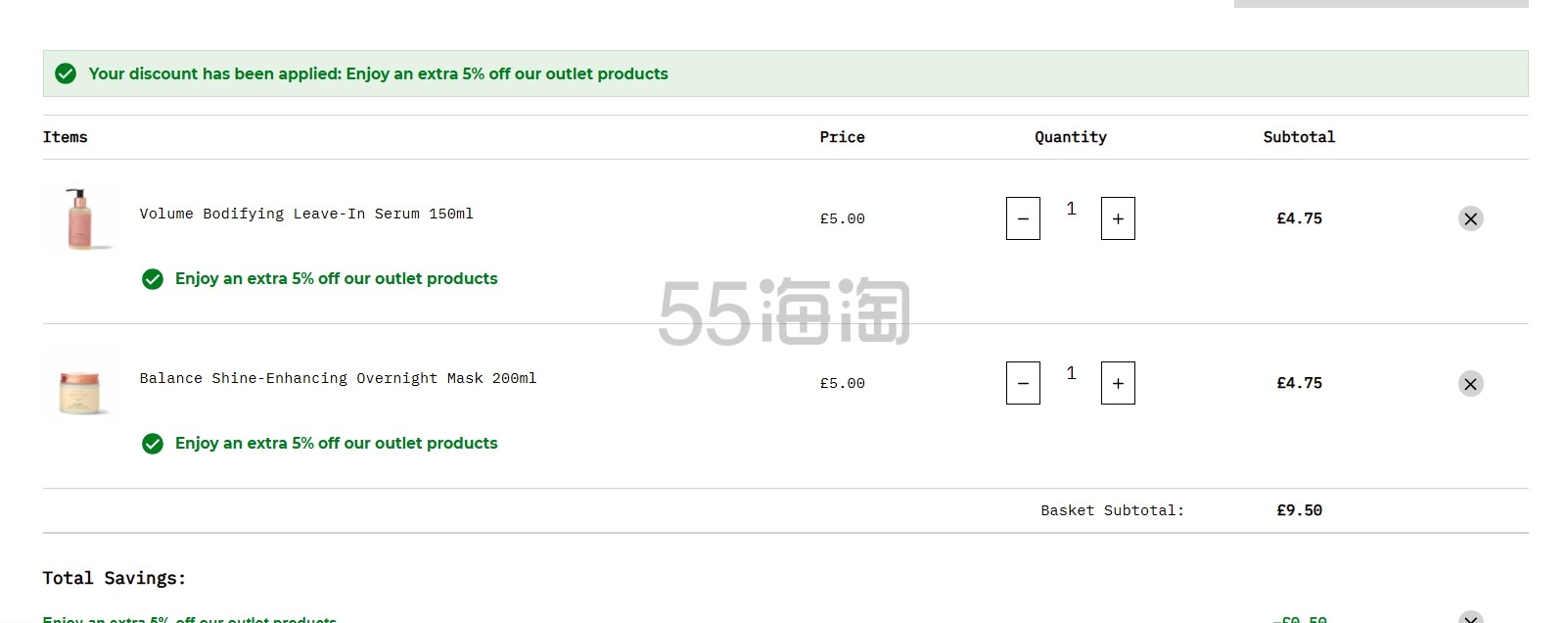
Task: Click quantity value field for the Serum
Action: click(x=1071, y=209)
